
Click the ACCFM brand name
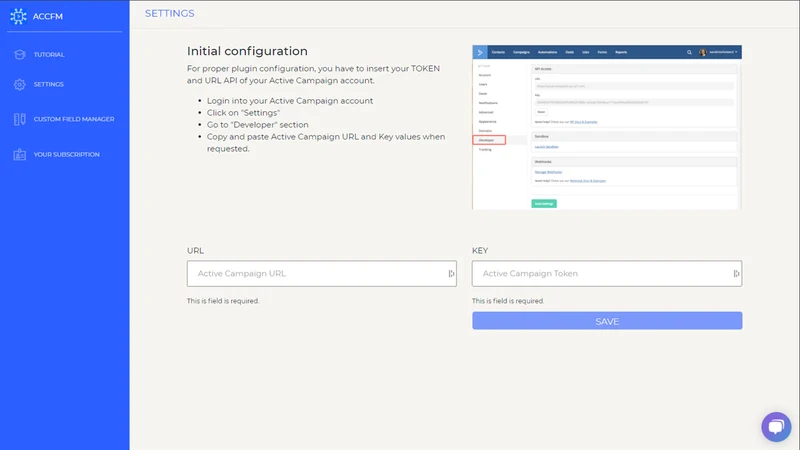click(48, 16)
